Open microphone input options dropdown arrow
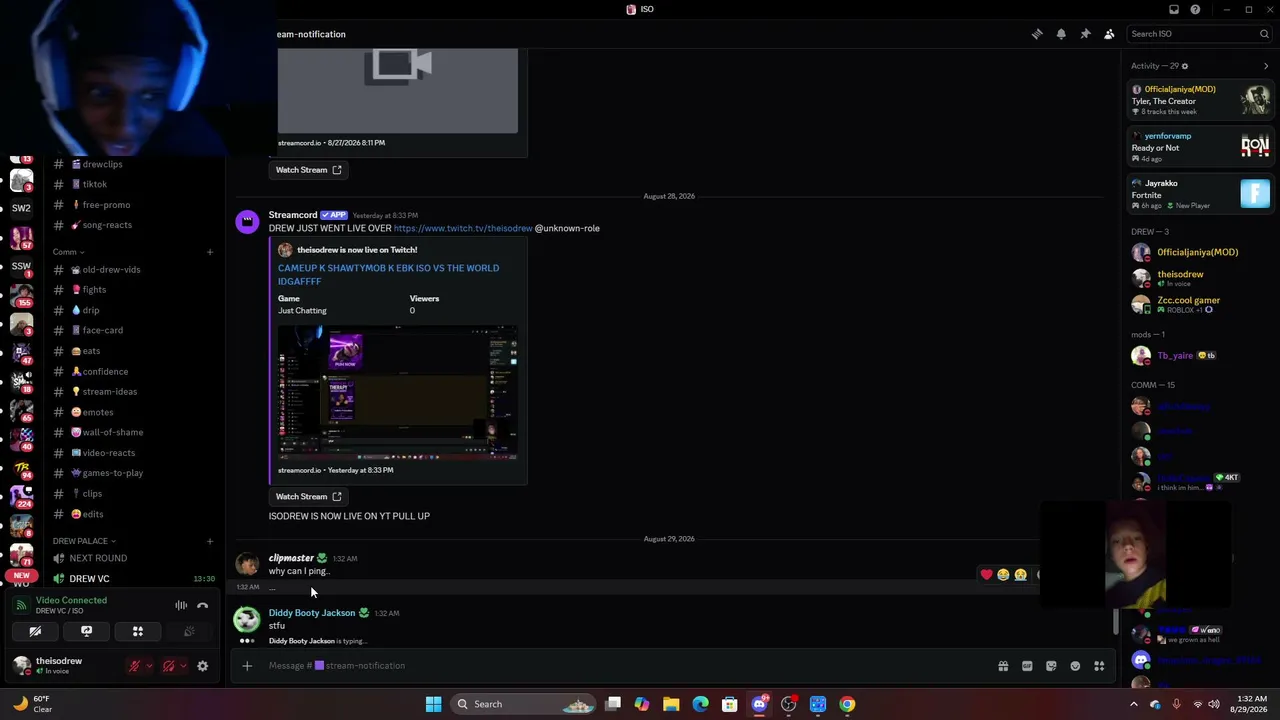This screenshot has width=1280, height=720. pyautogui.click(x=149, y=666)
